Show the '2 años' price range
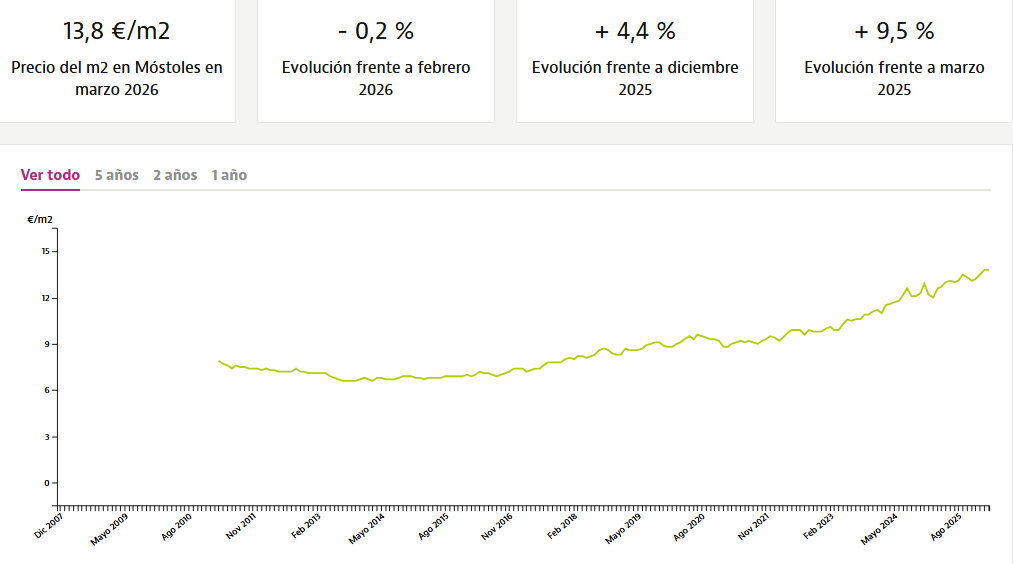Image resolution: width=1013 pixels, height=564 pixels. click(x=175, y=175)
